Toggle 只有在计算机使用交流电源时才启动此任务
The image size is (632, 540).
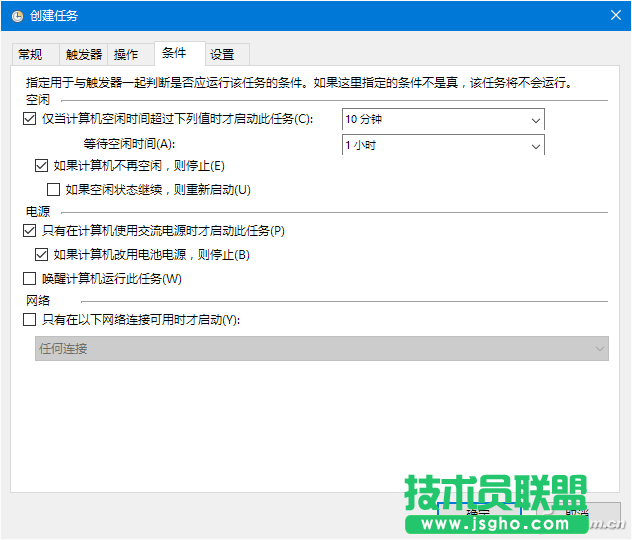(x=28, y=231)
